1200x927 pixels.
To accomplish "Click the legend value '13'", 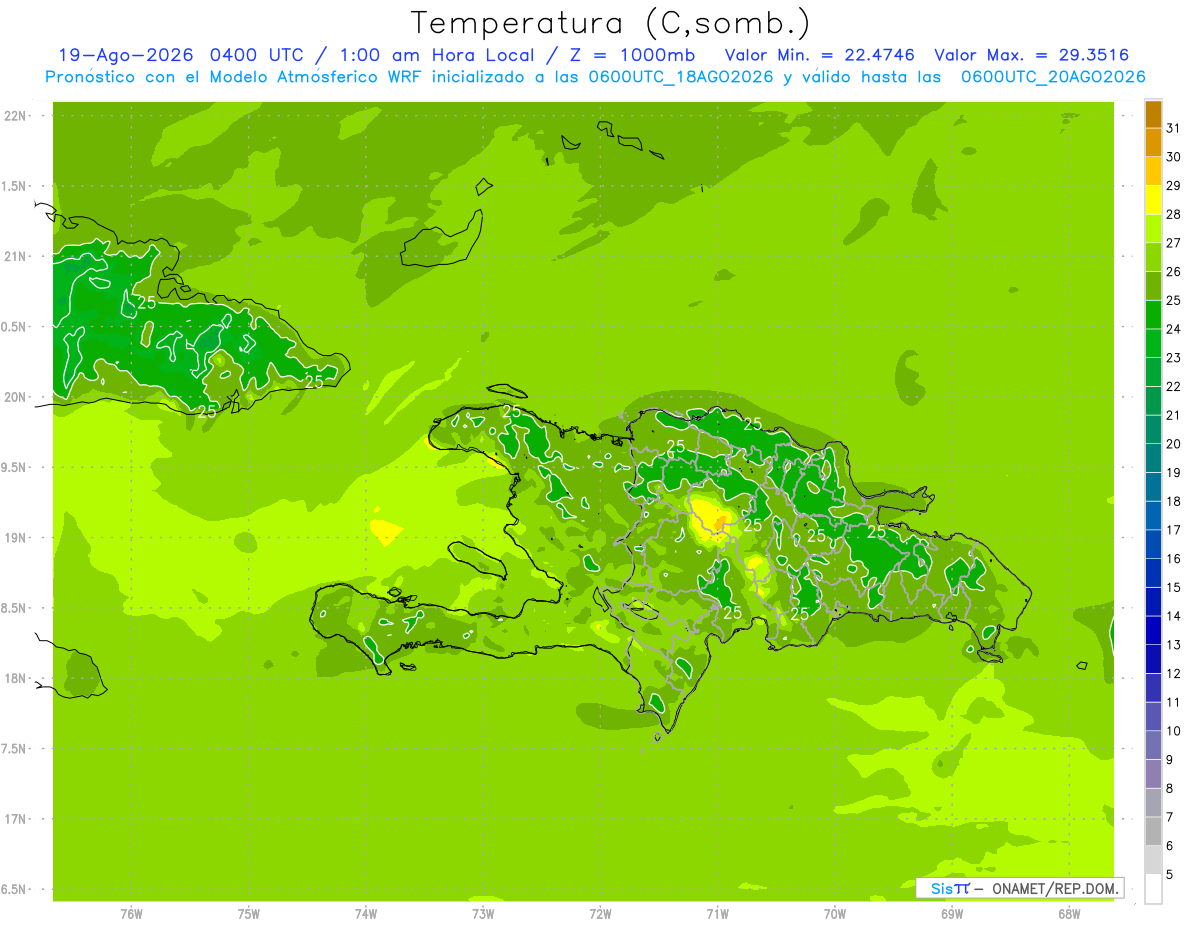I will pos(1174,645).
